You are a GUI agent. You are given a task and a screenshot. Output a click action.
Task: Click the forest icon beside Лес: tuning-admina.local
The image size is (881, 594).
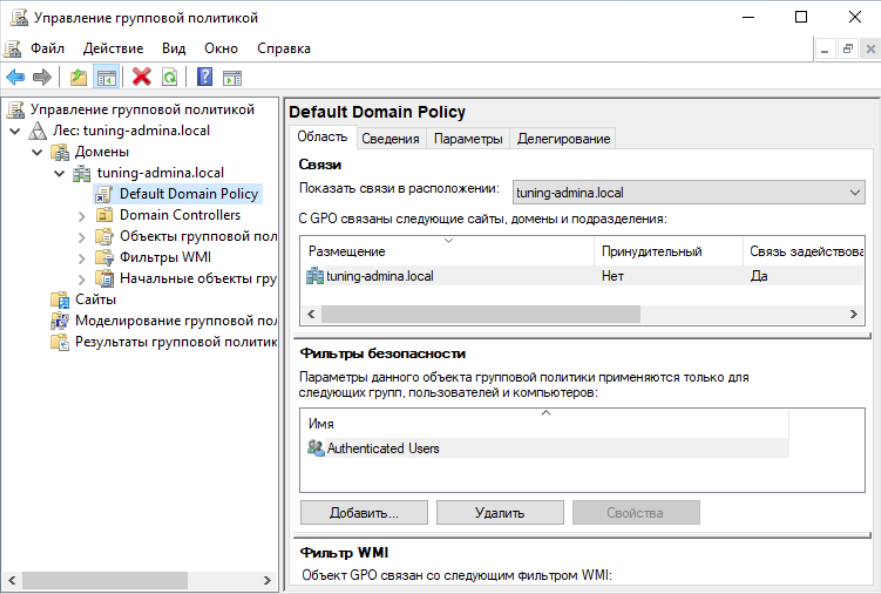[x=38, y=130]
